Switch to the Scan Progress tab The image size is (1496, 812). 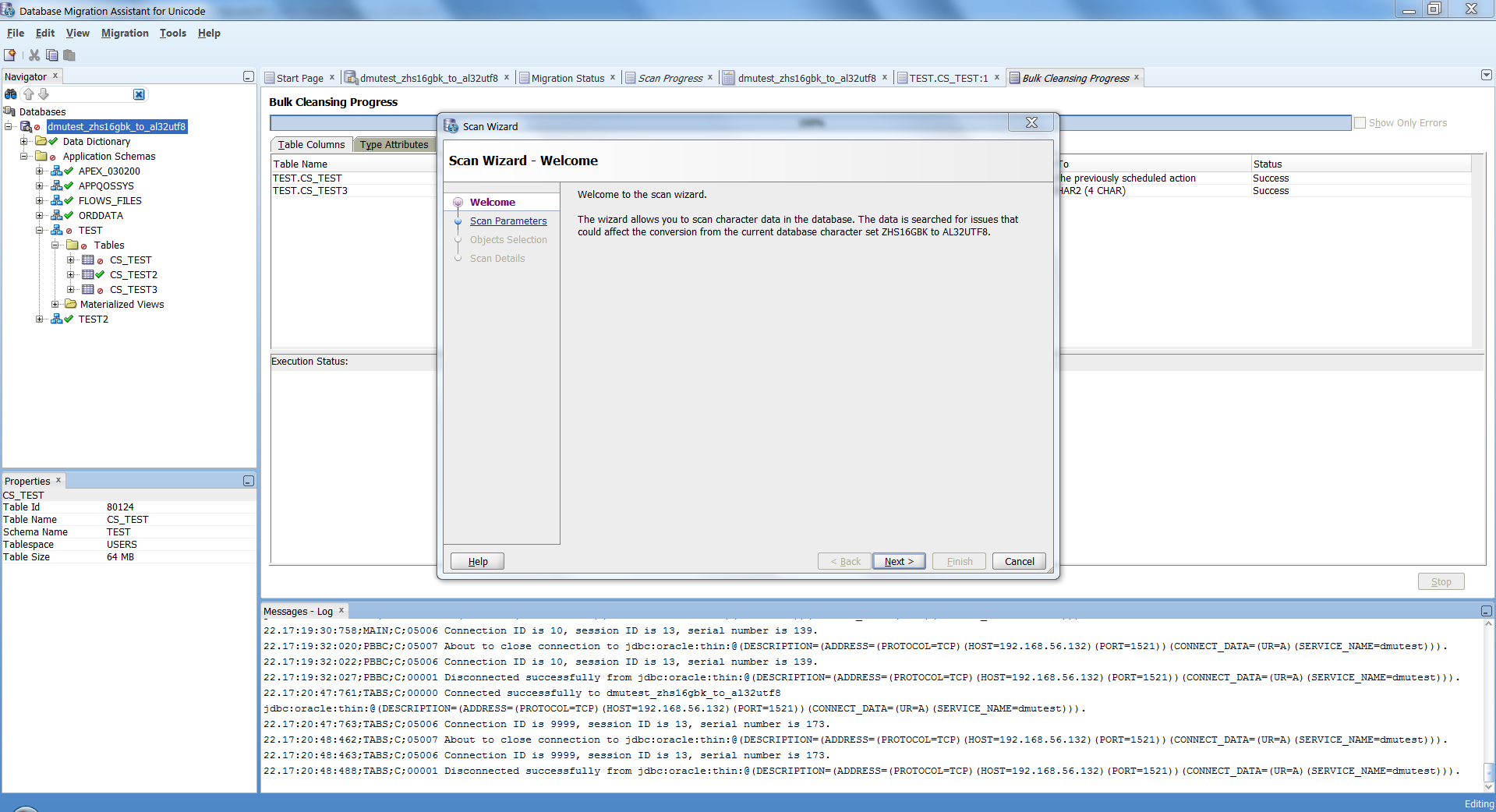click(x=670, y=78)
